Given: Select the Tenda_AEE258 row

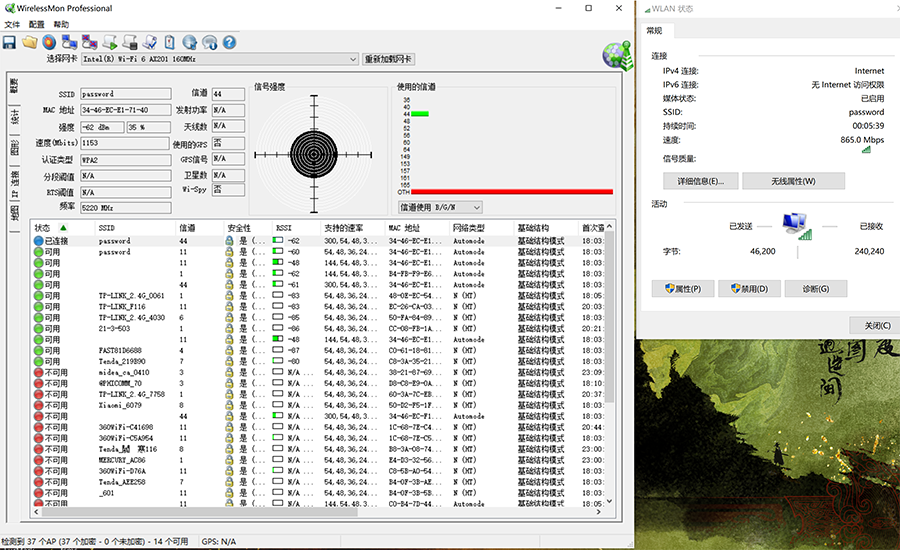Looking at the screenshot, I should click(x=318, y=482).
